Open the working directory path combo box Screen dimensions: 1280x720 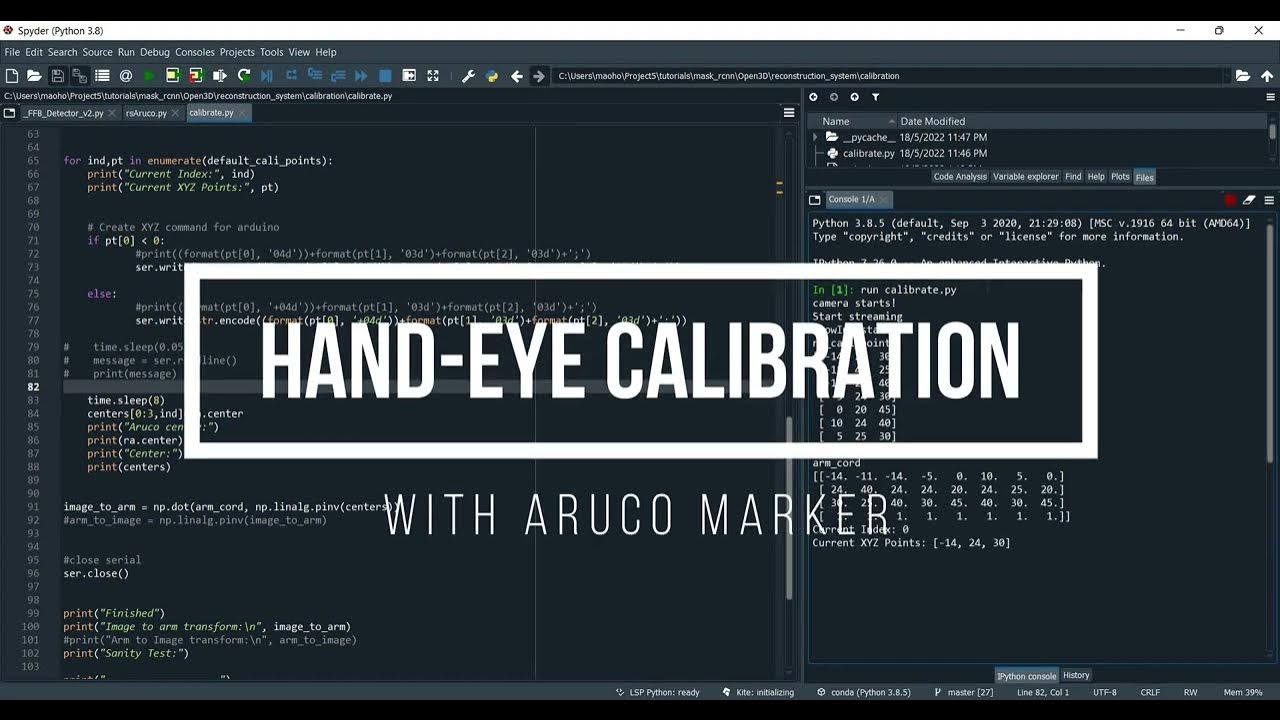pos(893,76)
